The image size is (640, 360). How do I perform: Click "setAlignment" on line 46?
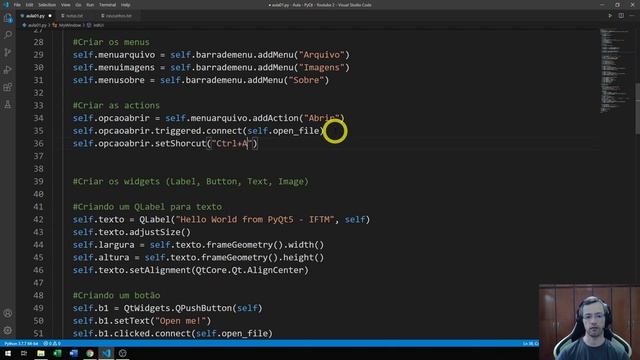click(160, 270)
